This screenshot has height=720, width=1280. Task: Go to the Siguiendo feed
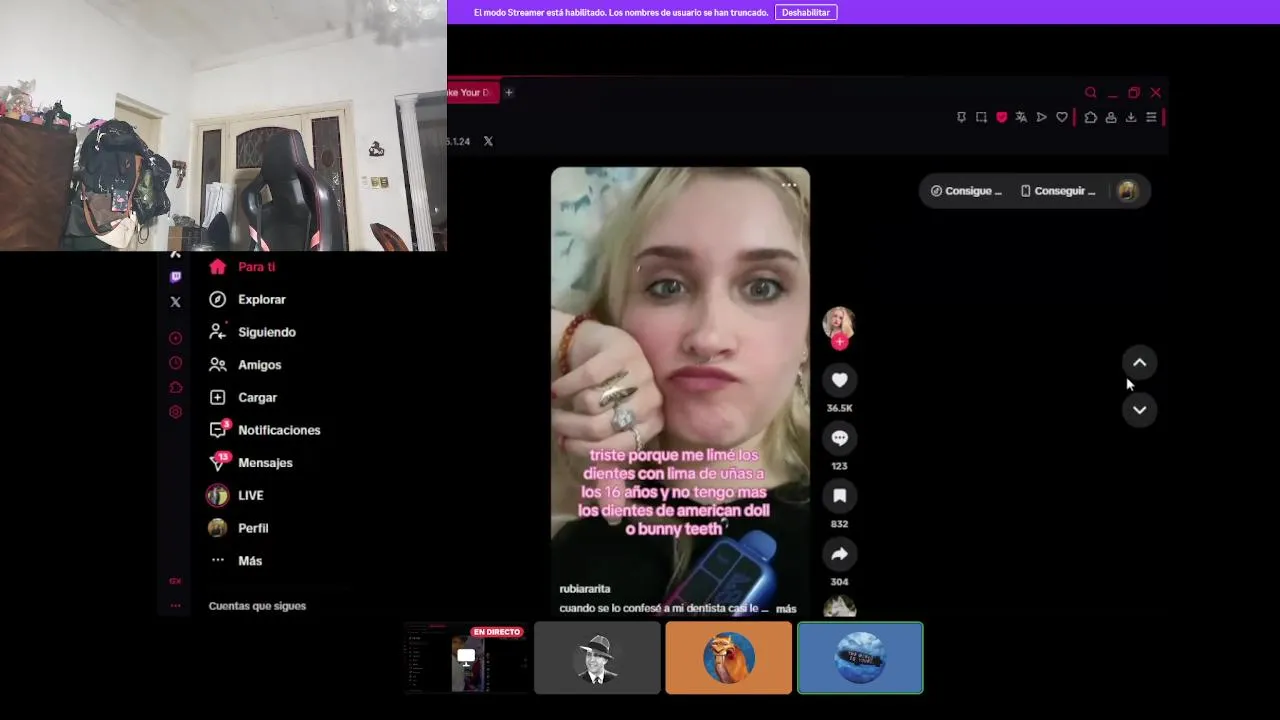252,332
